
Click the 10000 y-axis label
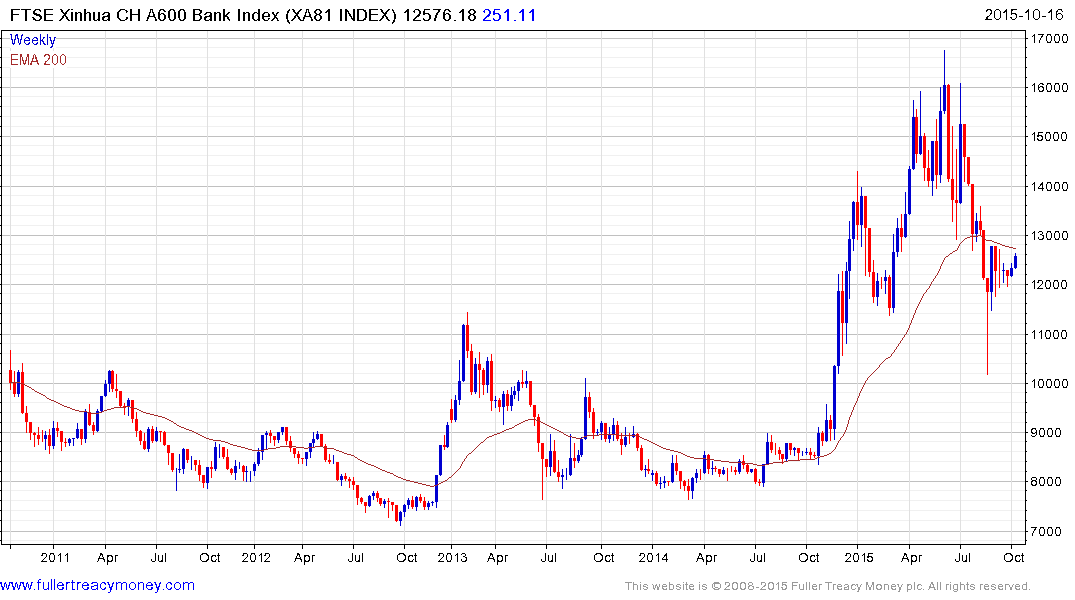pos(1050,383)
